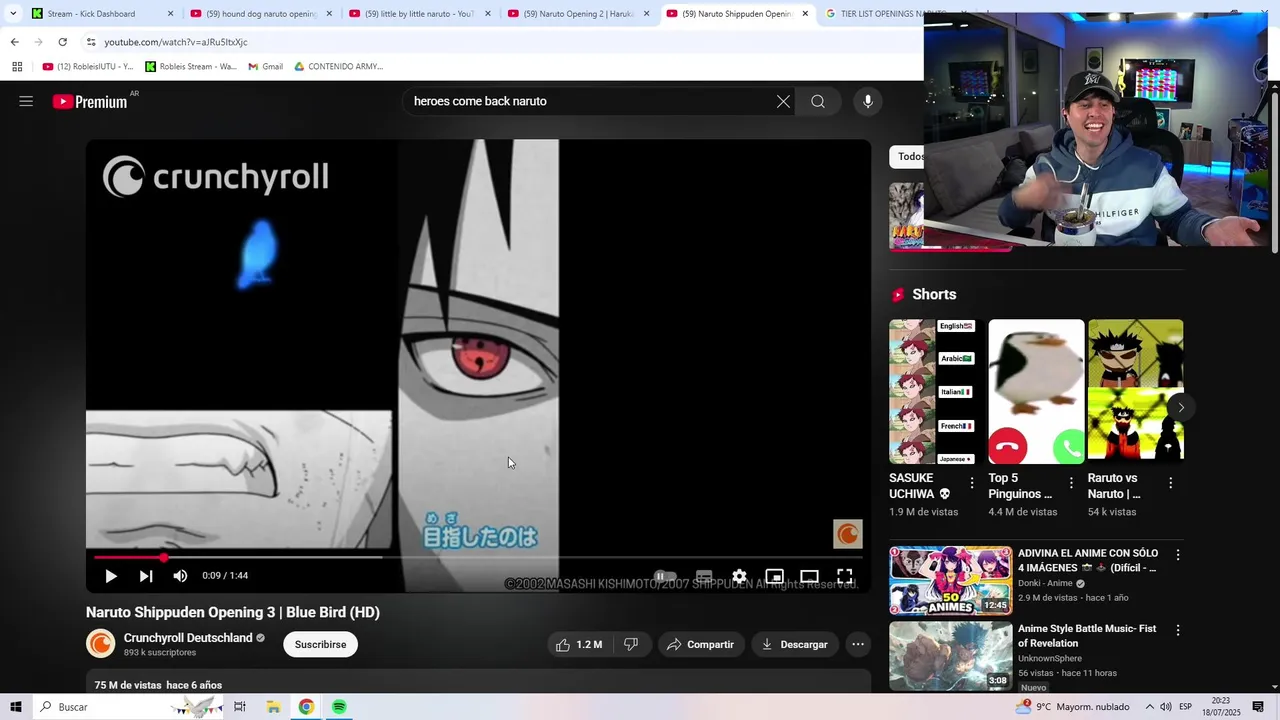Toggle the video autoplay switch
The width and height of the screenshot is (1280, 720).
(x=664, y=577)
